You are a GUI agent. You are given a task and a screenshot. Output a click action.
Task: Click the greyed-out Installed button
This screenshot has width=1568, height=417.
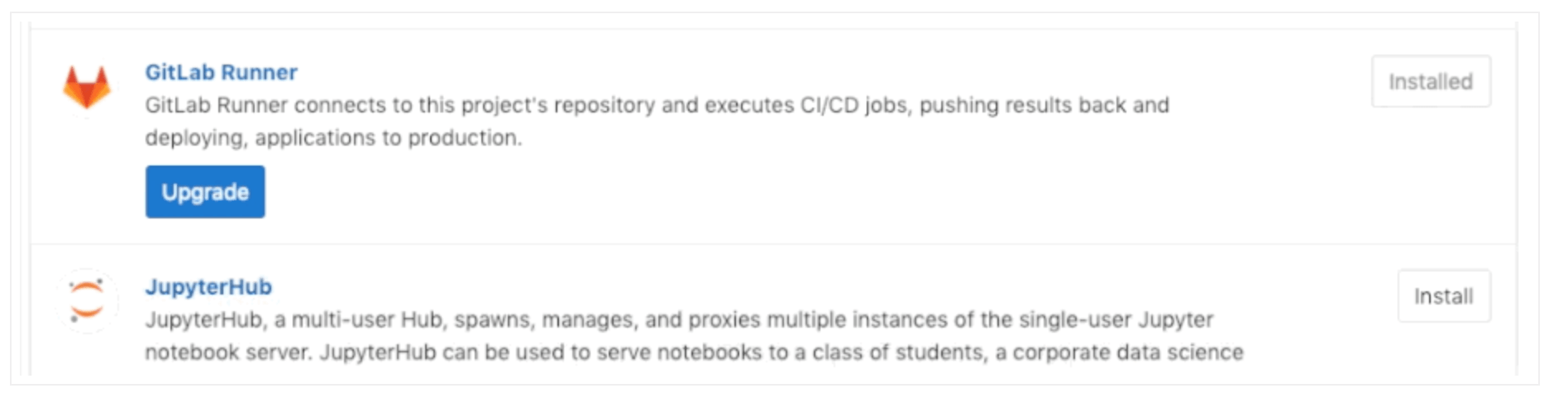click(1431, 81)
